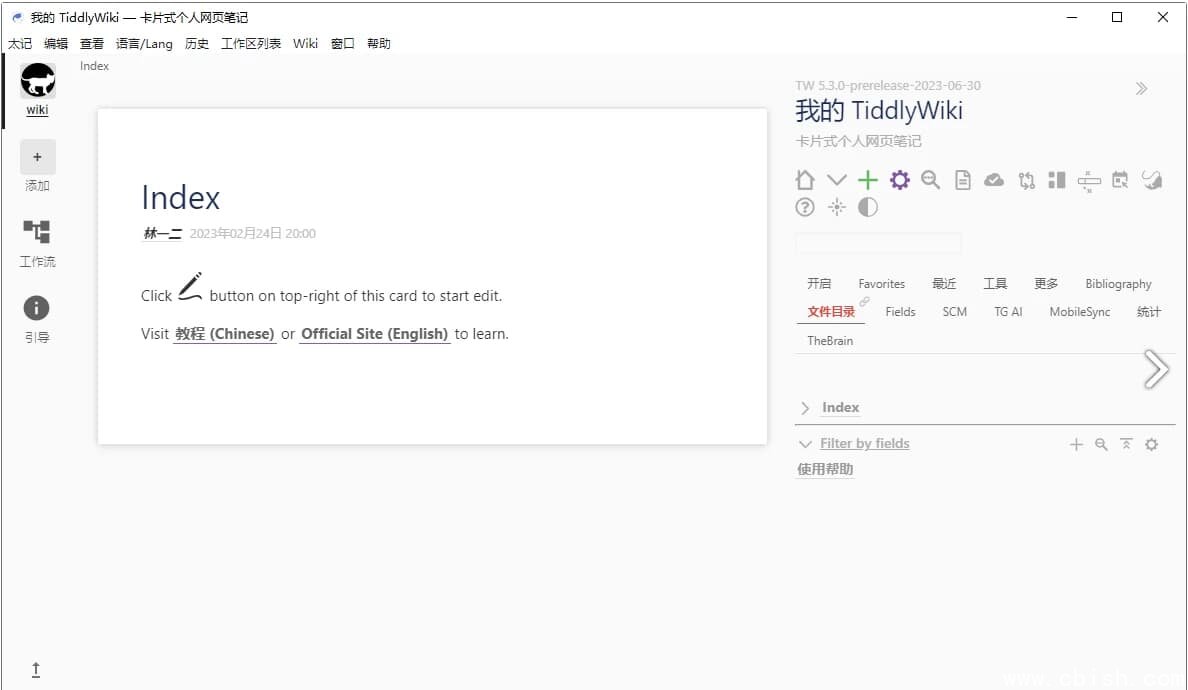Expand the Index entry in sidebar
The width and height of the screenshot is (1188, 690).
tap(807, 407)
